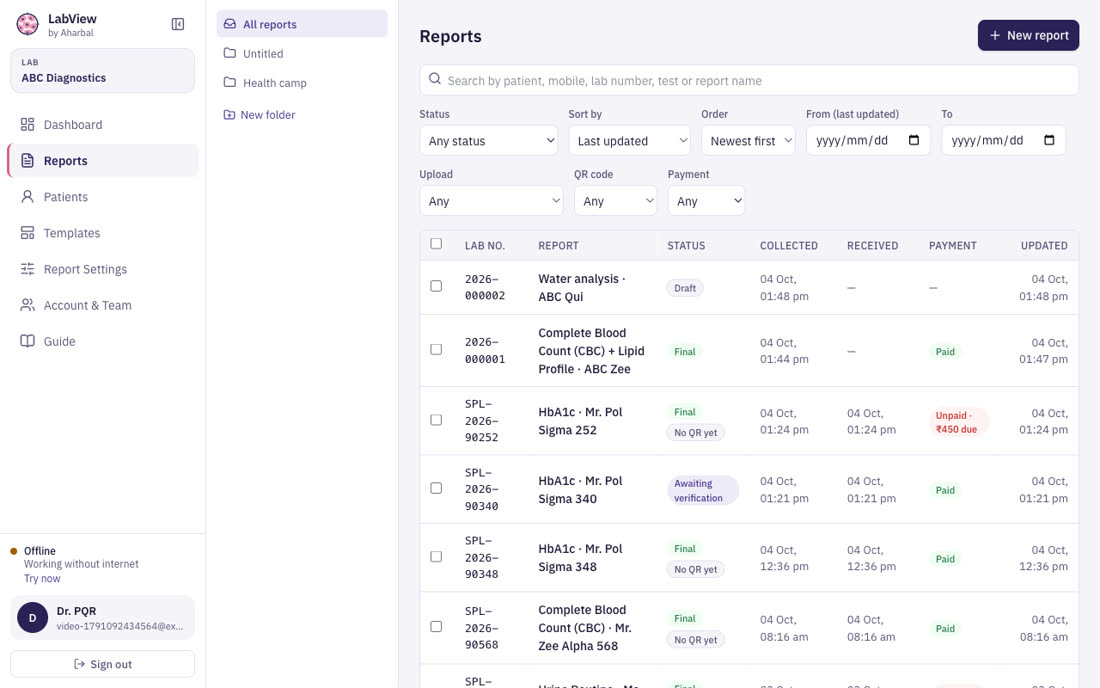Tick the SPL-2026-90568 row checkbox
Viewport: 1100px width, 688px height.
(x=436, y=627)
